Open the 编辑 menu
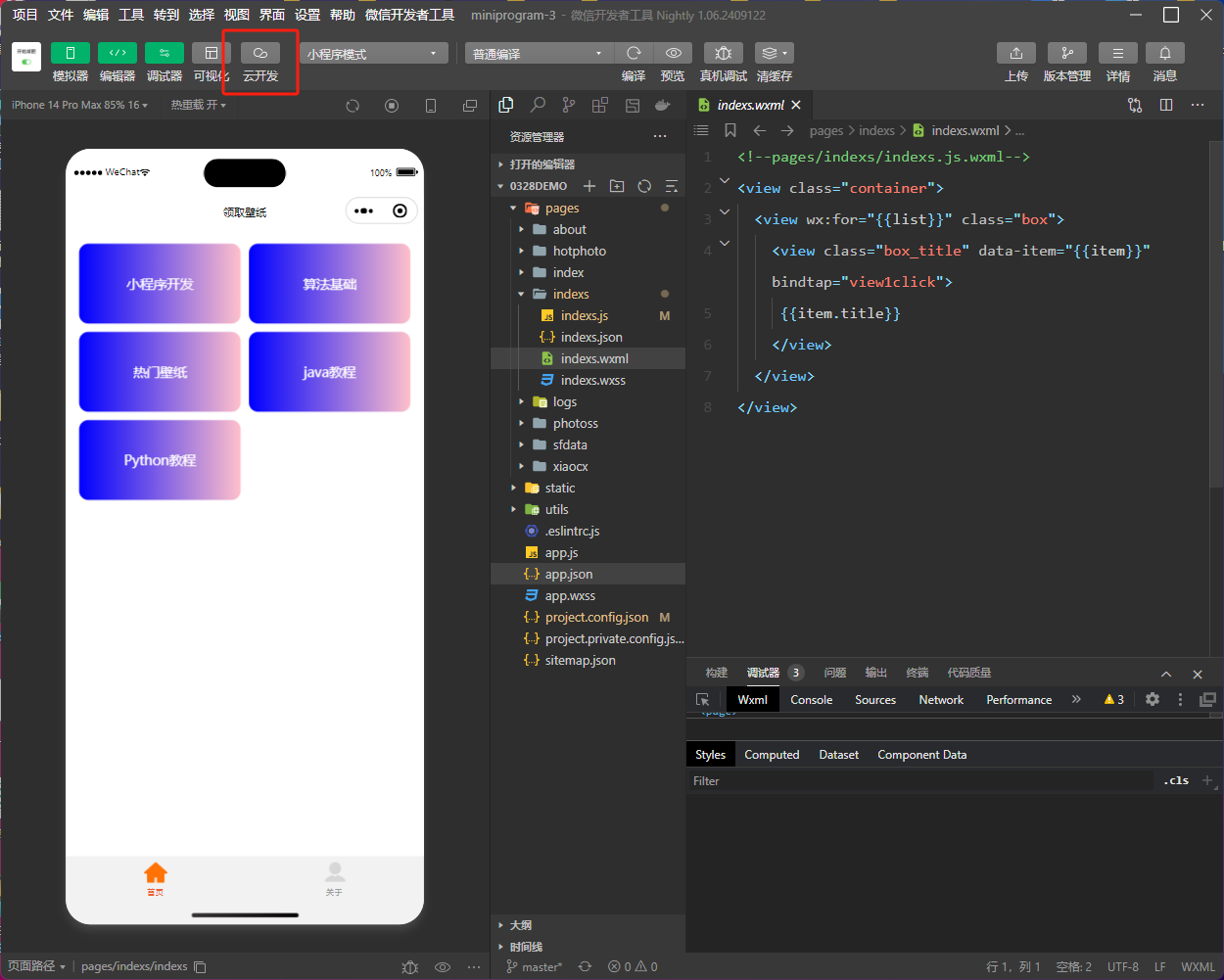This screenshot has width=1224, height=980. point(96,15)
